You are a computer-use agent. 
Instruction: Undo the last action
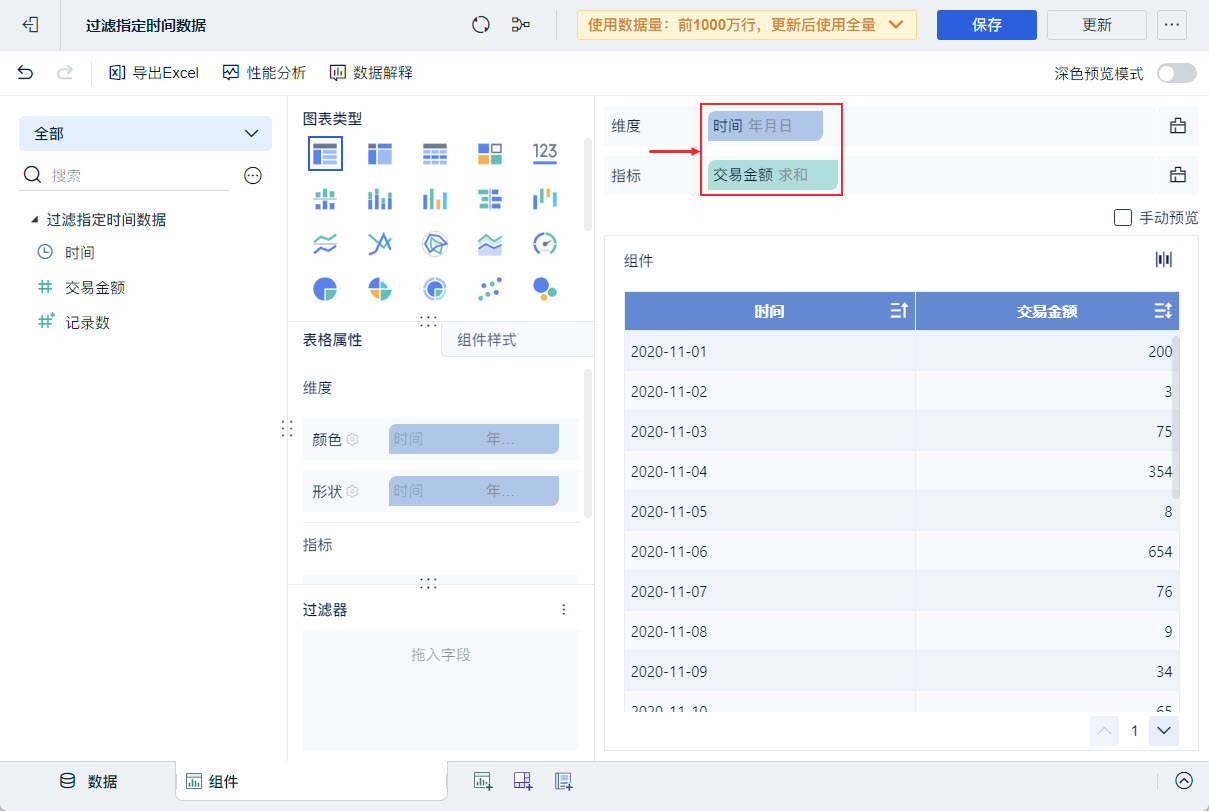(x=25, y=72)
